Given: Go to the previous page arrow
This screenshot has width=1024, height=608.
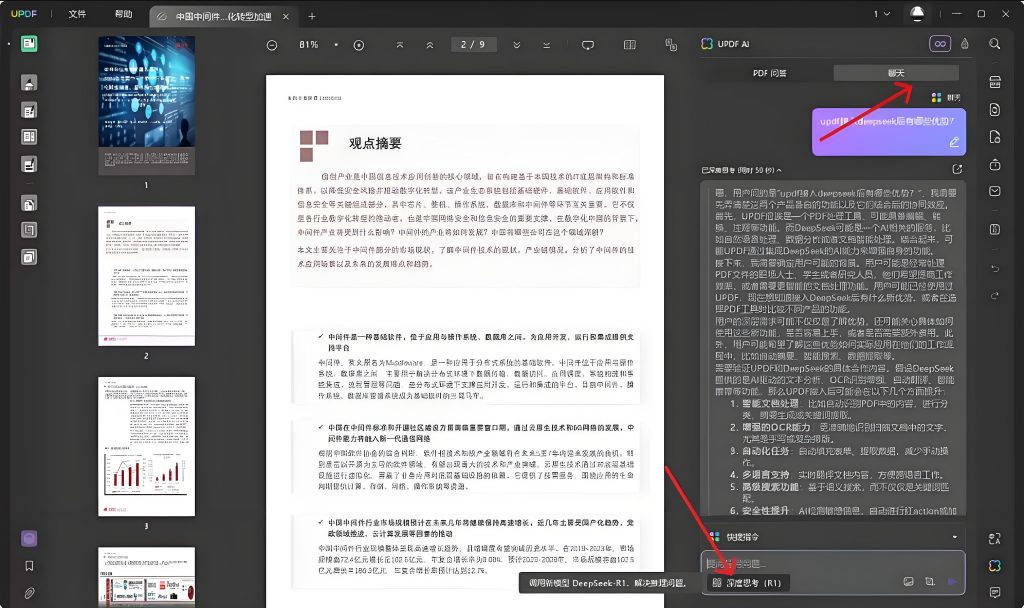Looking at the screenshot, I should tap(430, 45).
